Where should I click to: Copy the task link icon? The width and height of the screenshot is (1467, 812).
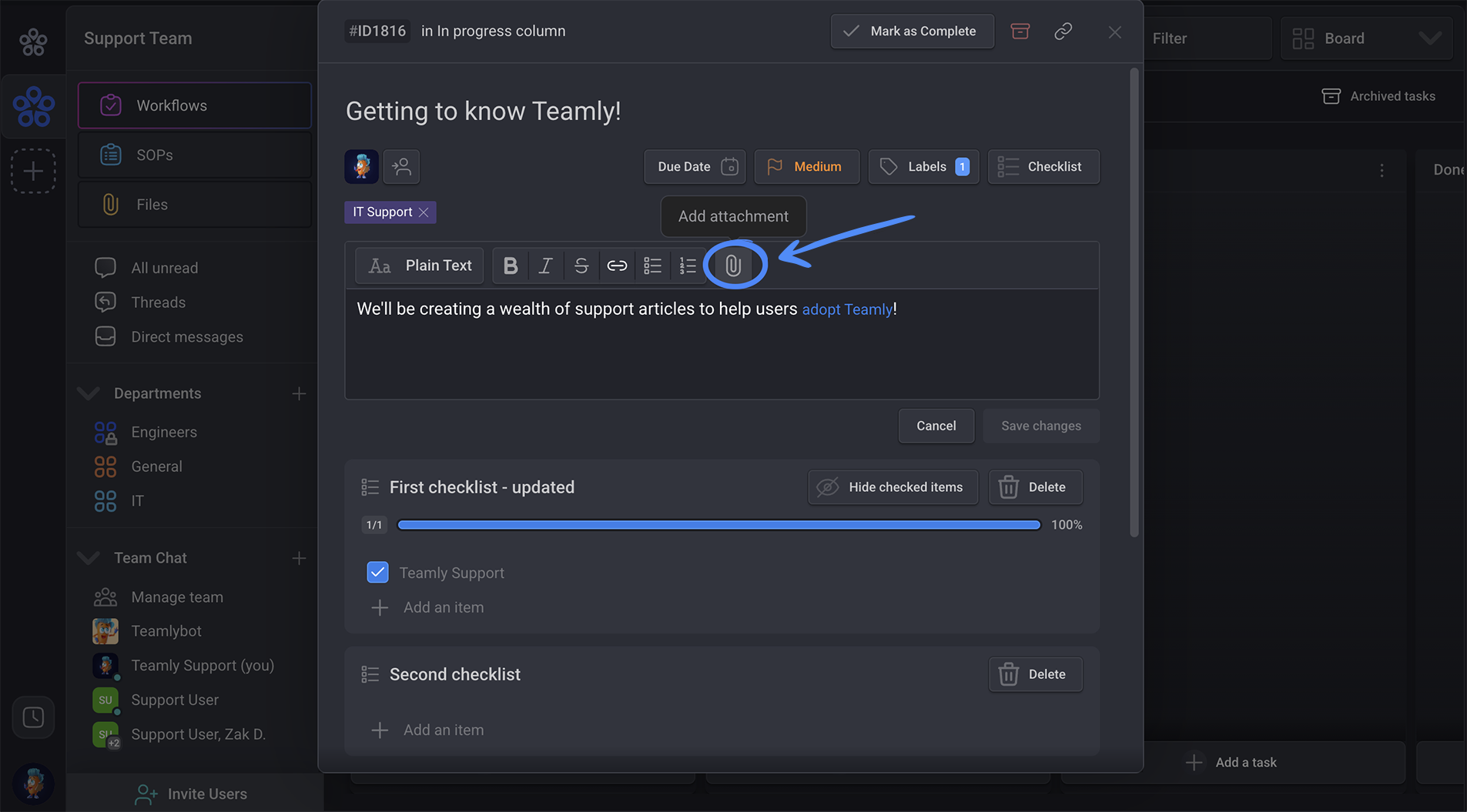pos(1063,32)
